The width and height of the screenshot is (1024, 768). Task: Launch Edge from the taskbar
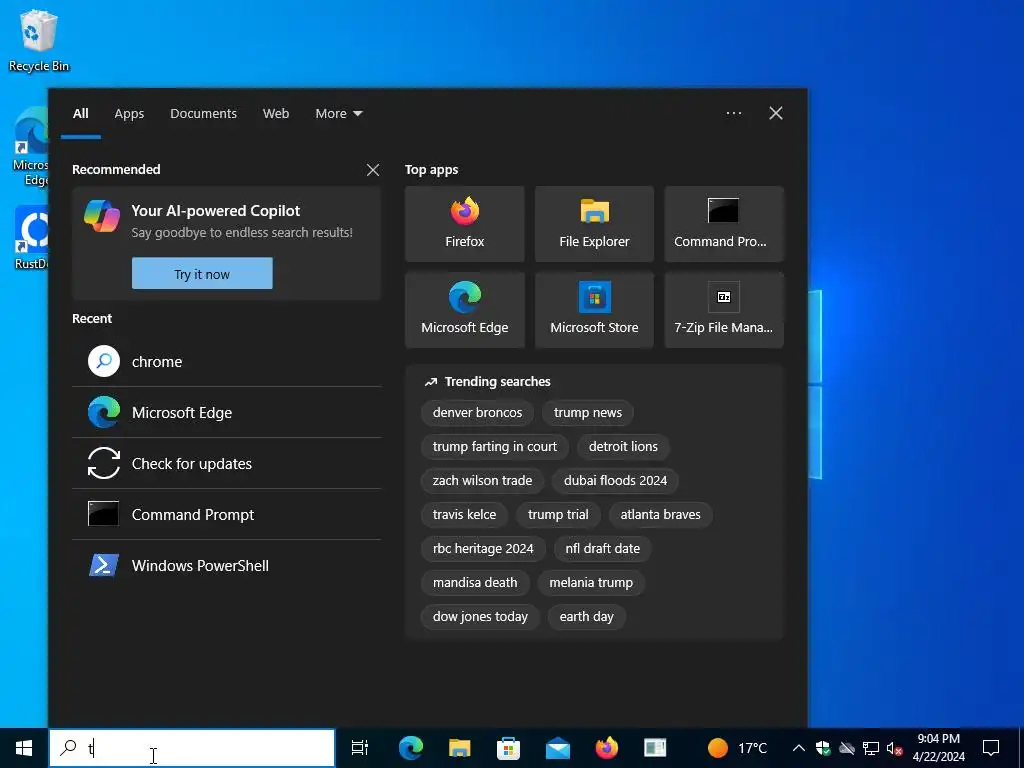tap(411, 748)
